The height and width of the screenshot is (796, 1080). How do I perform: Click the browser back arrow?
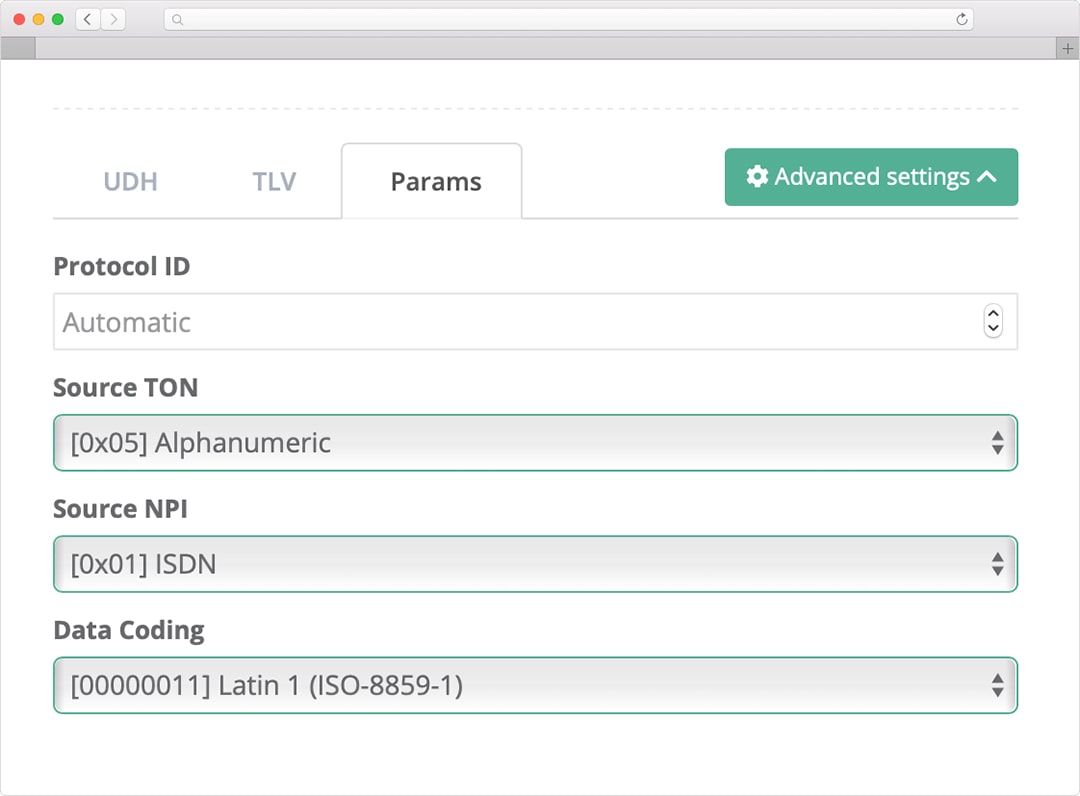(x=87, y=19)
